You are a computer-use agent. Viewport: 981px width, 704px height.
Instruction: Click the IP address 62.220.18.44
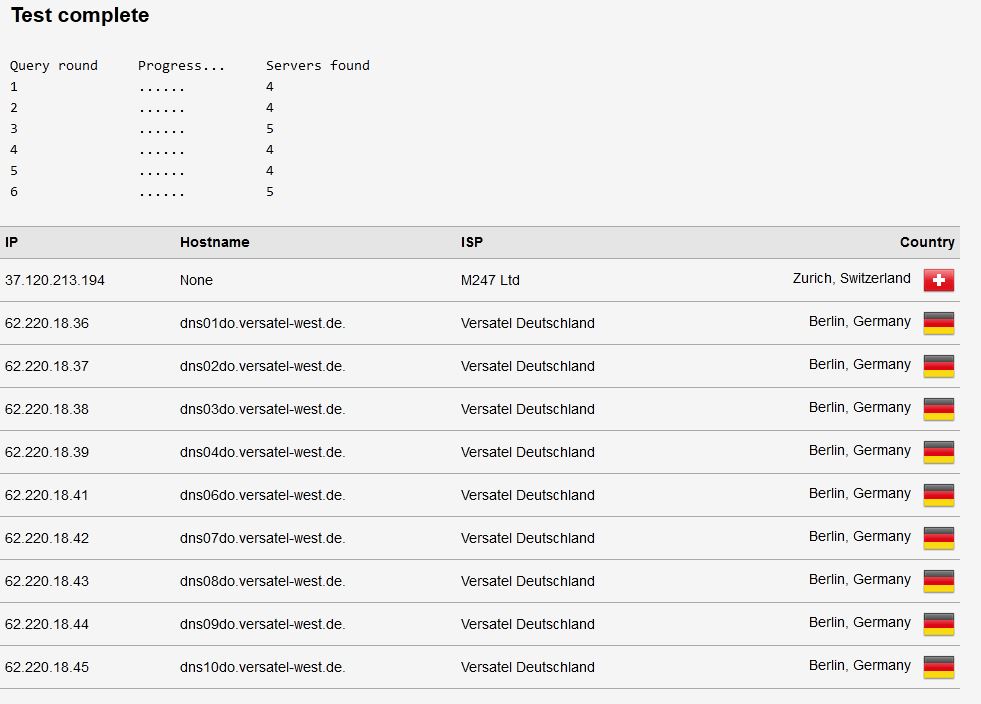click(x=47, y=624)
